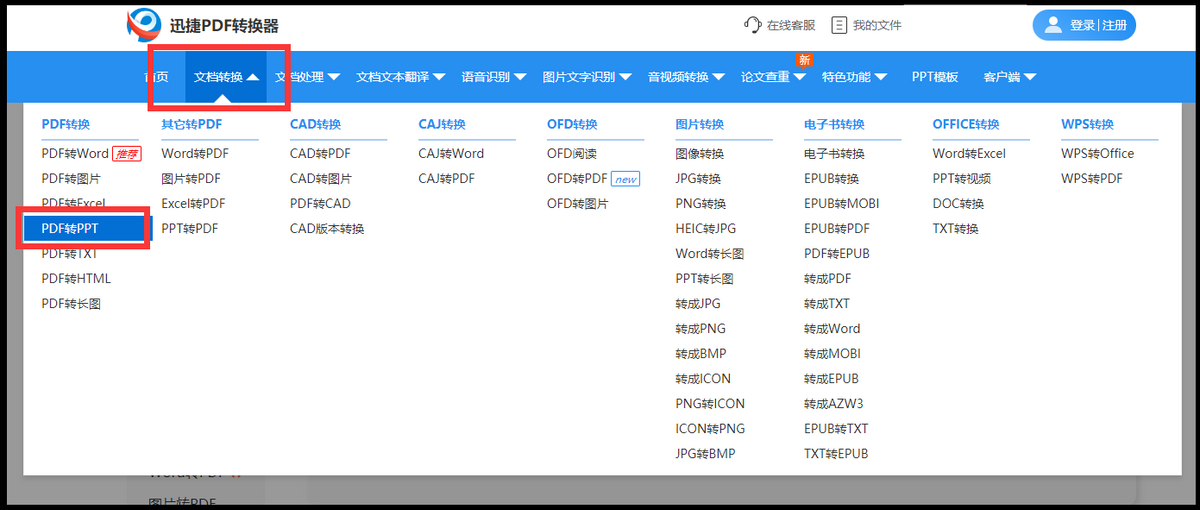
Task: Expand the 特色功能 menu
Action: click(853, 77)
